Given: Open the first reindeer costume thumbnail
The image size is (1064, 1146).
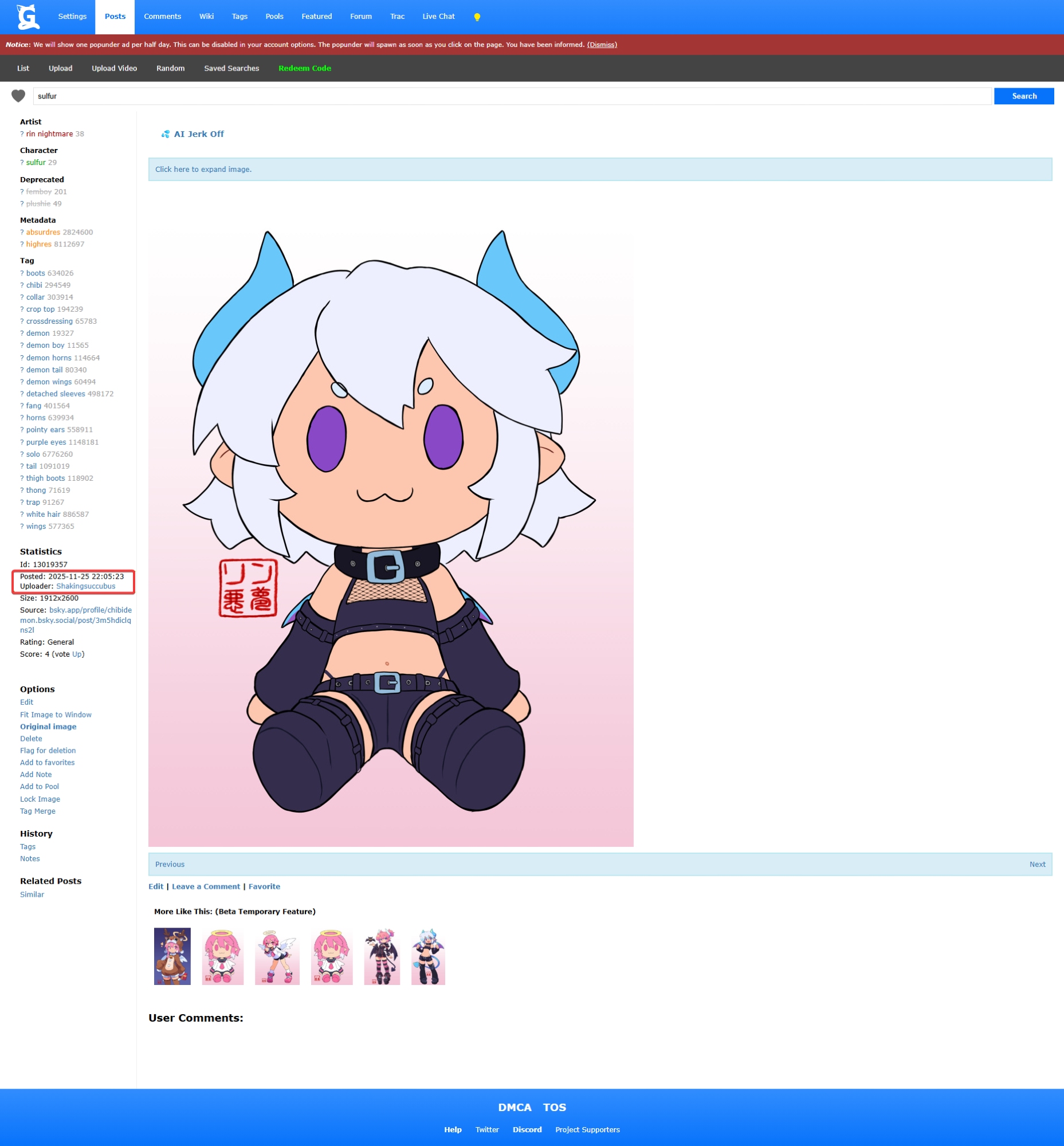Looking at the screenshot, I should 172,956.
